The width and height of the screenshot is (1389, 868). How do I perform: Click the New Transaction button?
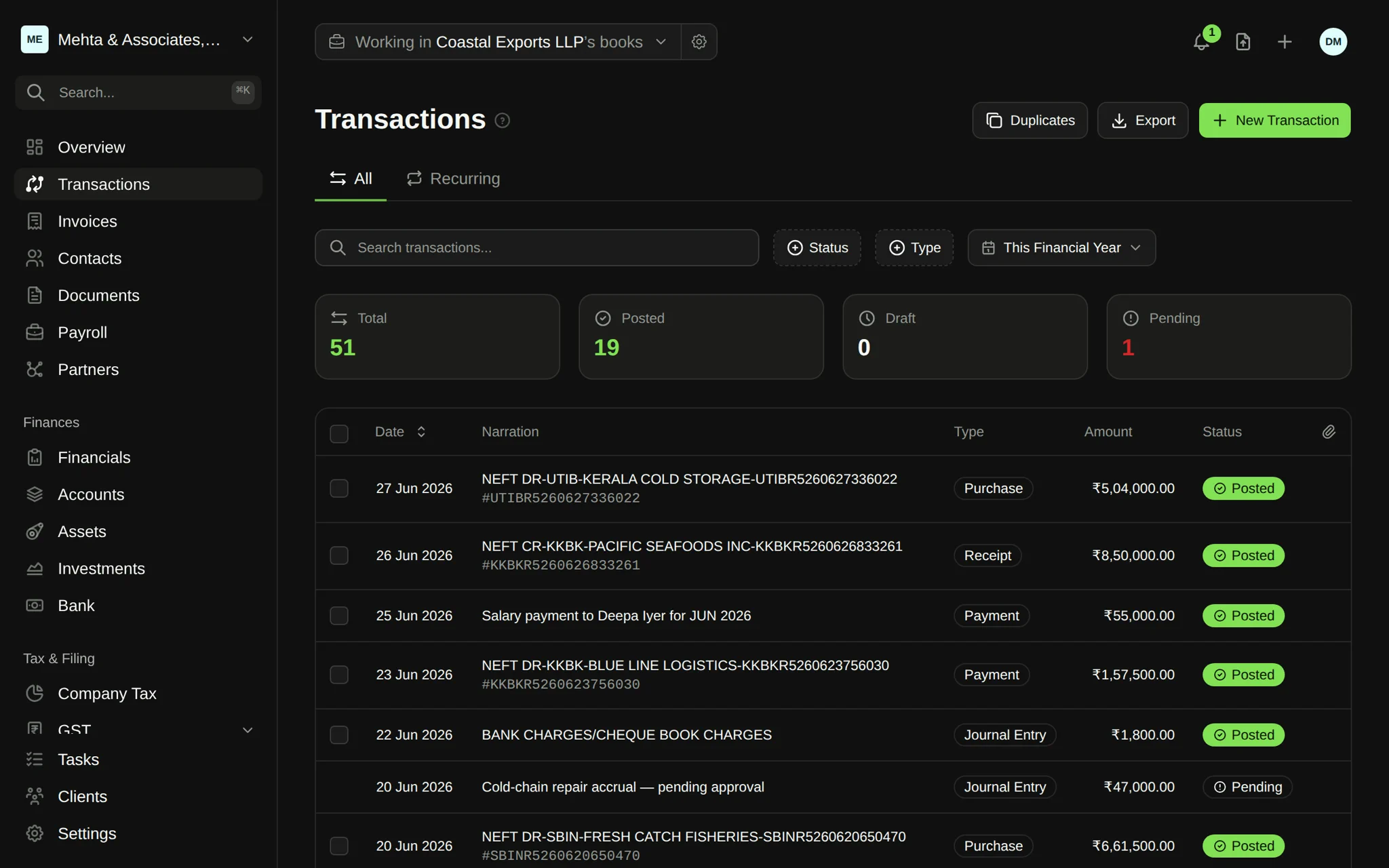1274,121
